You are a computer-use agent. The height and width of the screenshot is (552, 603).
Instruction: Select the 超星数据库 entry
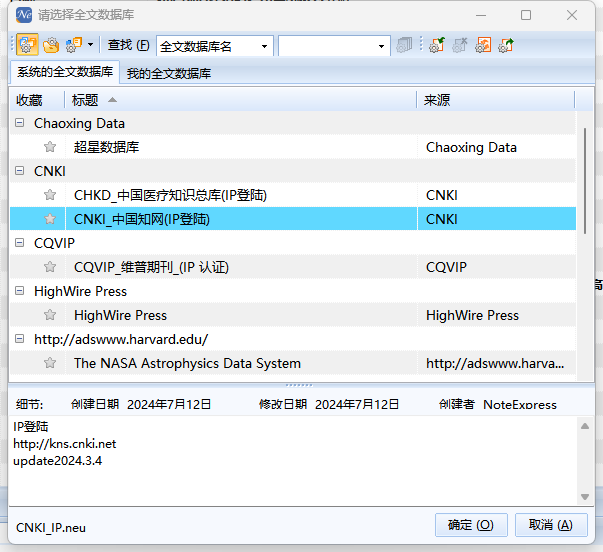click(x=107, y=147)
